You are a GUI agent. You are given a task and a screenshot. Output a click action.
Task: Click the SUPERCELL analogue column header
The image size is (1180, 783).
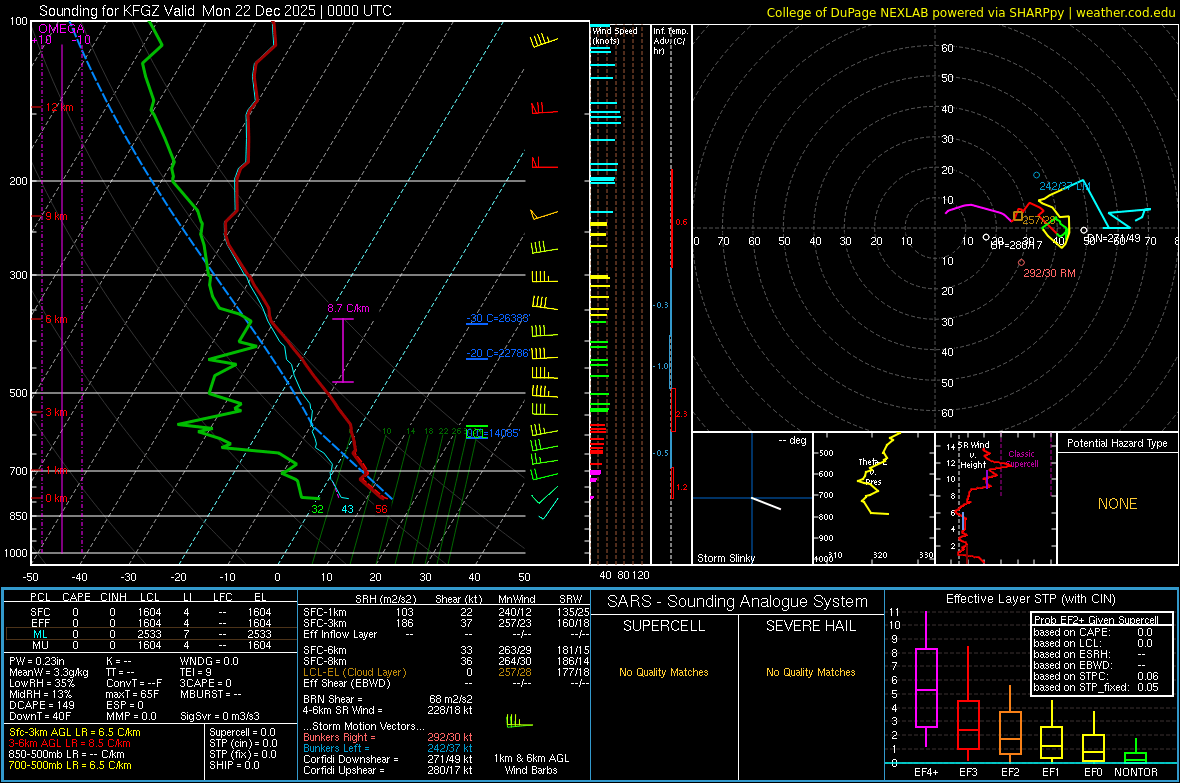point(664,626)
